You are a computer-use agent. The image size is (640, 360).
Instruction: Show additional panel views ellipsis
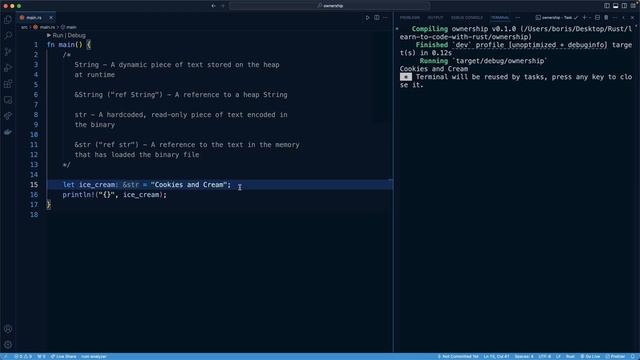pos(518,18)
